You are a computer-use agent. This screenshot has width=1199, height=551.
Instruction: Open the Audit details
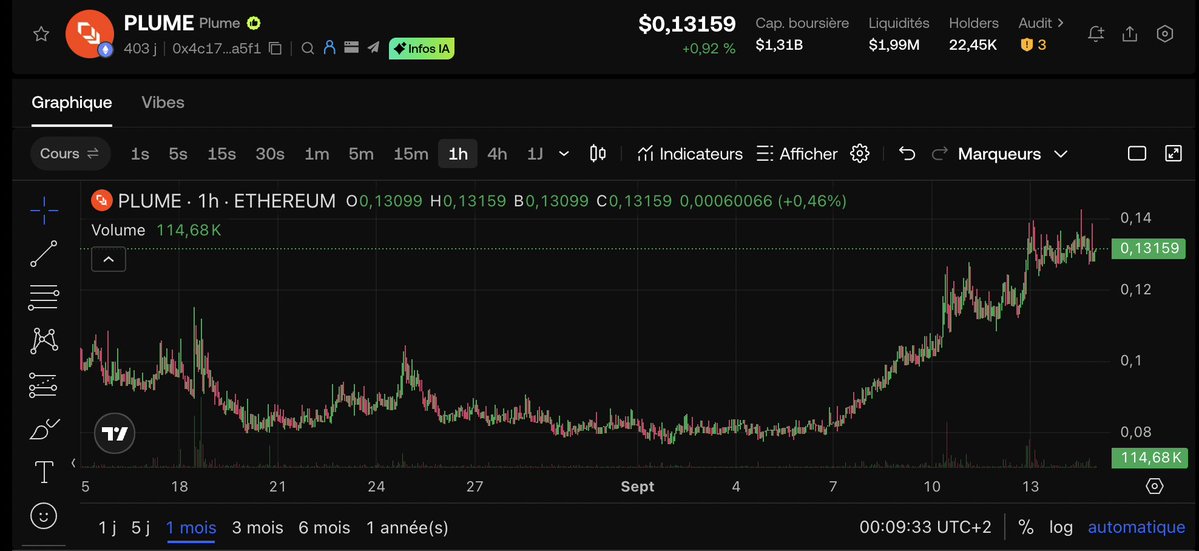coord(1041,23)
